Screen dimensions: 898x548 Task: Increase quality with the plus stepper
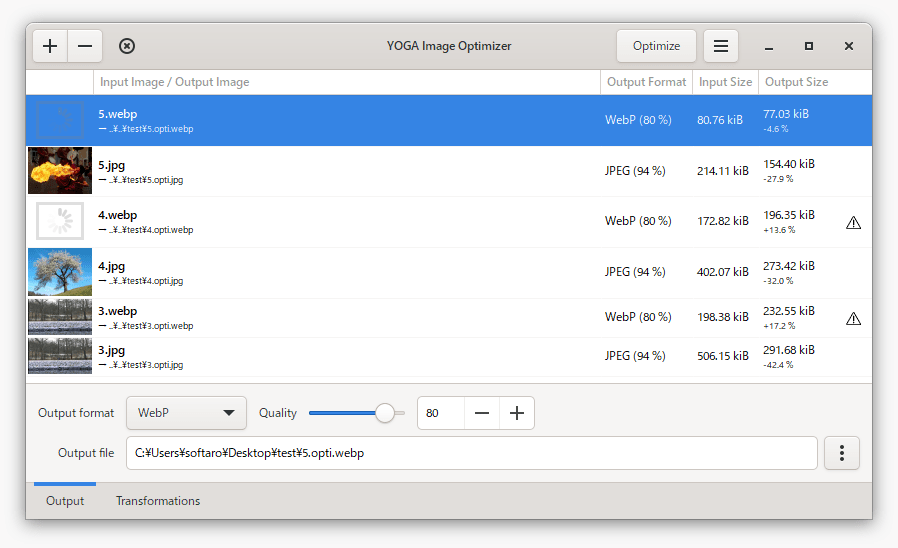517,413
